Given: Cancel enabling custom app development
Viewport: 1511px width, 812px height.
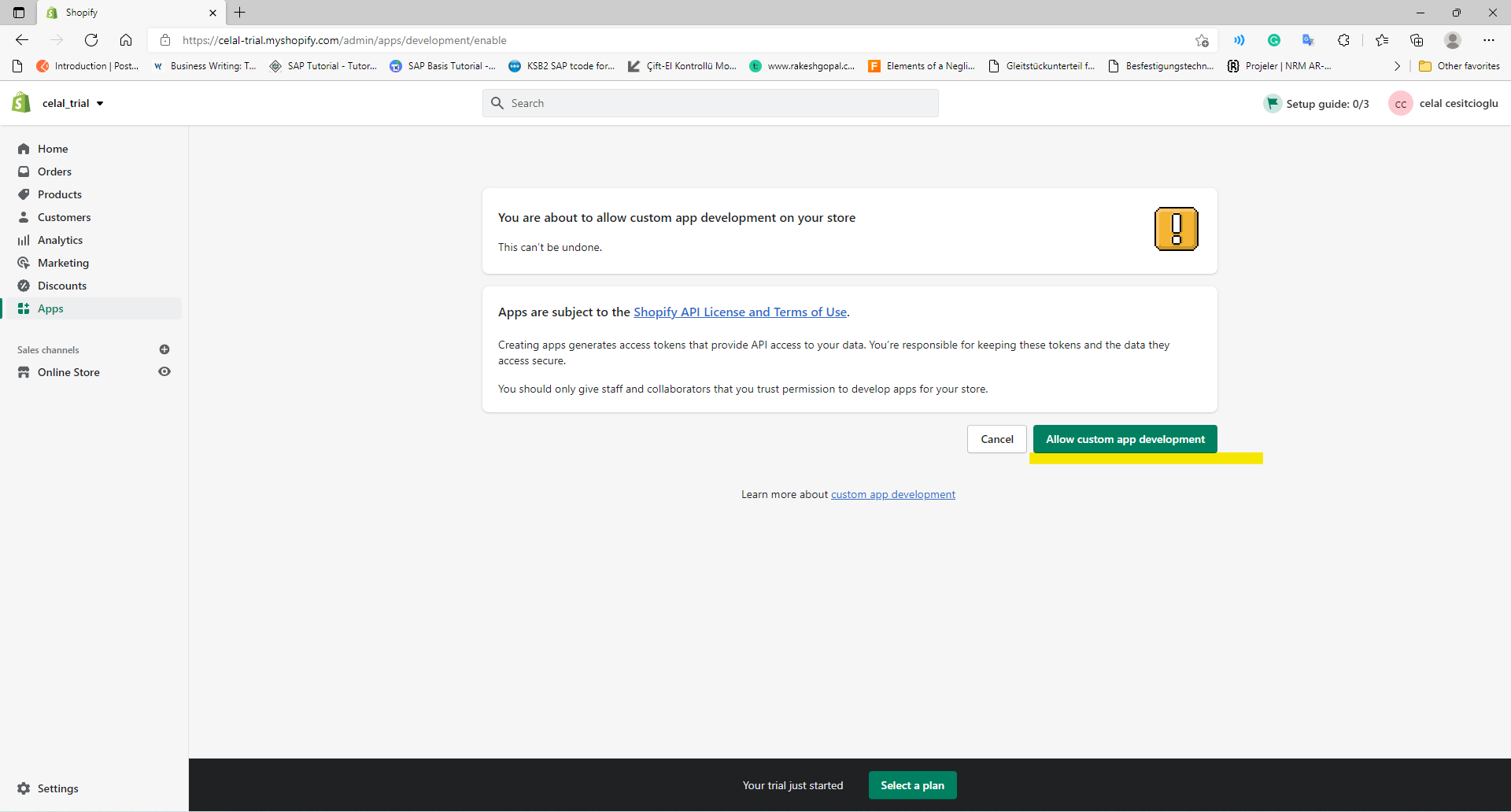Looking at the screenshot, I should pos(996,439).
